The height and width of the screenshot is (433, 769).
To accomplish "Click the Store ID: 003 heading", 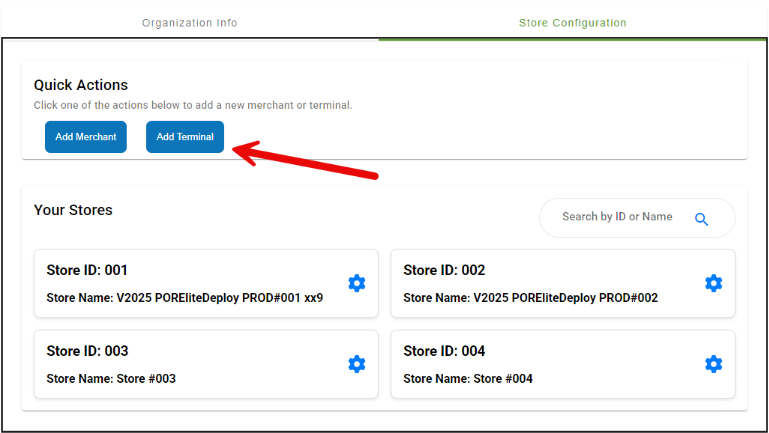I will pyautogui.click(x=87, y=351).
